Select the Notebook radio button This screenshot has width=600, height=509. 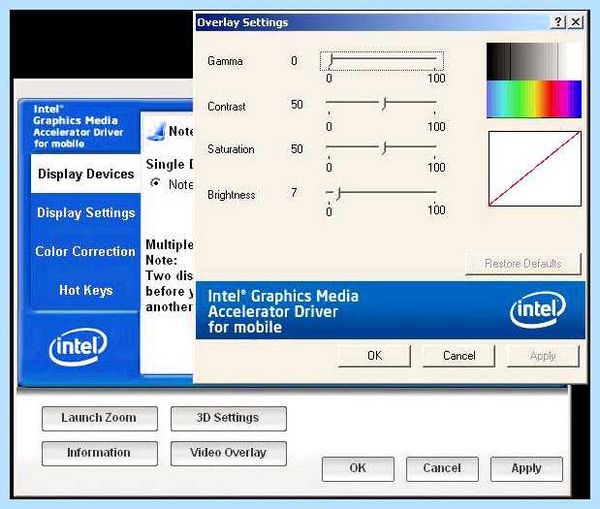click(155, 183)
